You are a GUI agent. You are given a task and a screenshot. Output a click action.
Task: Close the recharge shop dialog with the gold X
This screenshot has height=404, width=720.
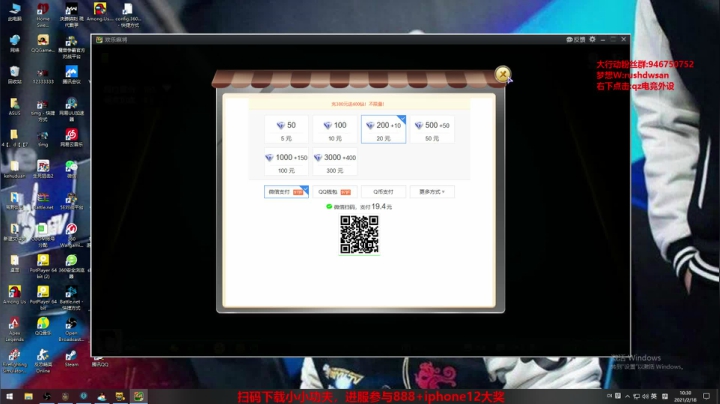(x=503, y=74)
